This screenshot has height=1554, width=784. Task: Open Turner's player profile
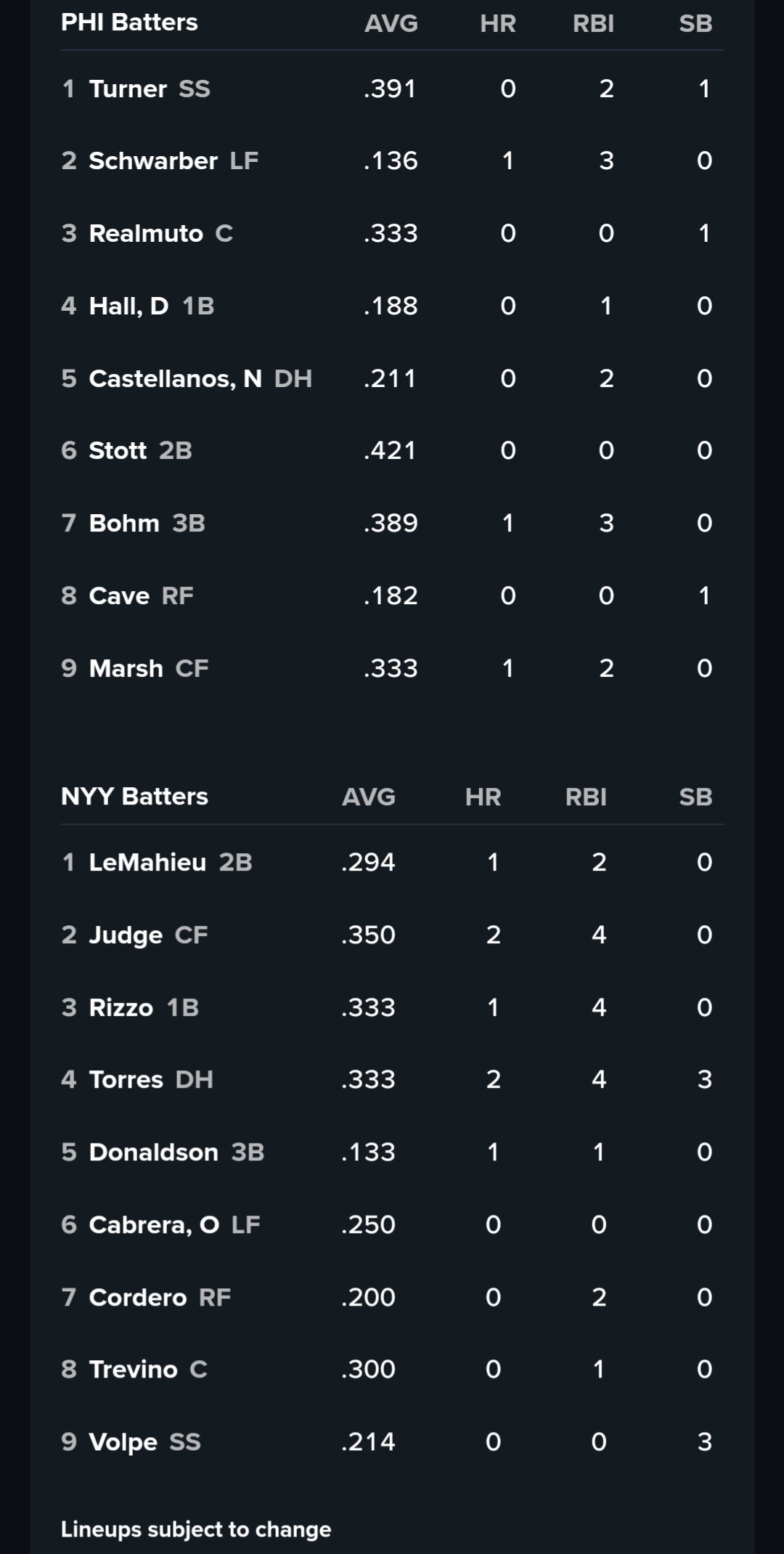pyautogui.click(x=128, y=89)
